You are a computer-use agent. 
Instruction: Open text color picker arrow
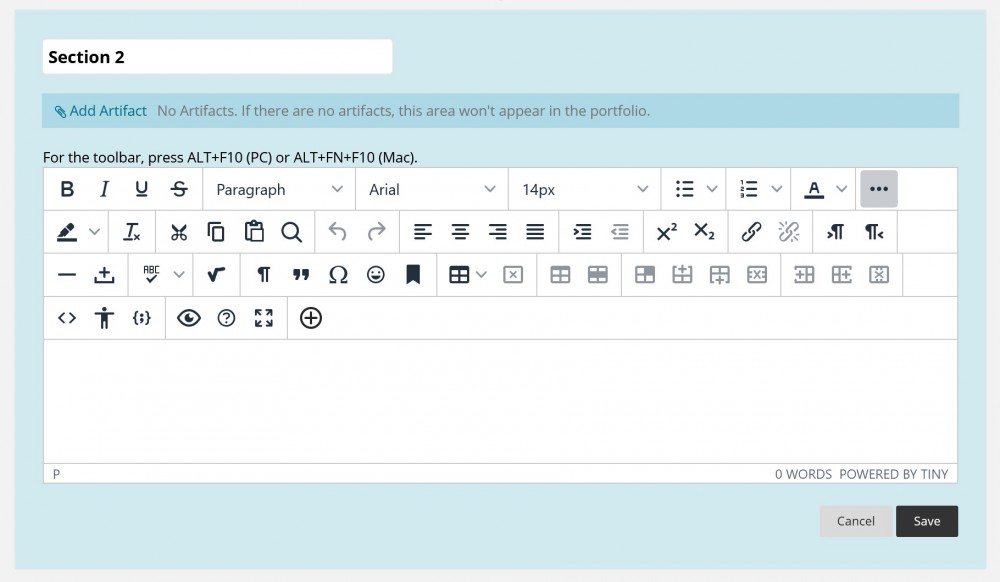click(x=841, y=189)
